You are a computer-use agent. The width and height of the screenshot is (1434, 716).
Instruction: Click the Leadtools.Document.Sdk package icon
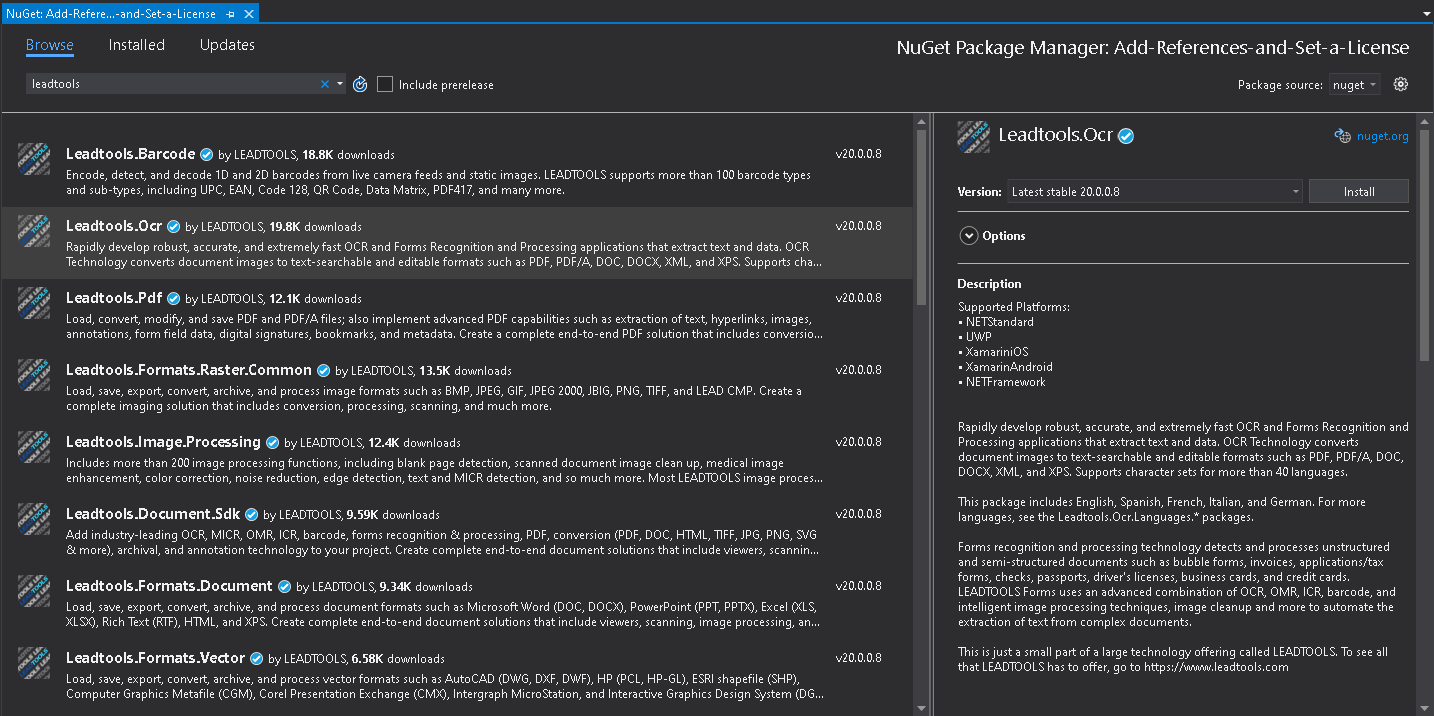click(34, 519)
